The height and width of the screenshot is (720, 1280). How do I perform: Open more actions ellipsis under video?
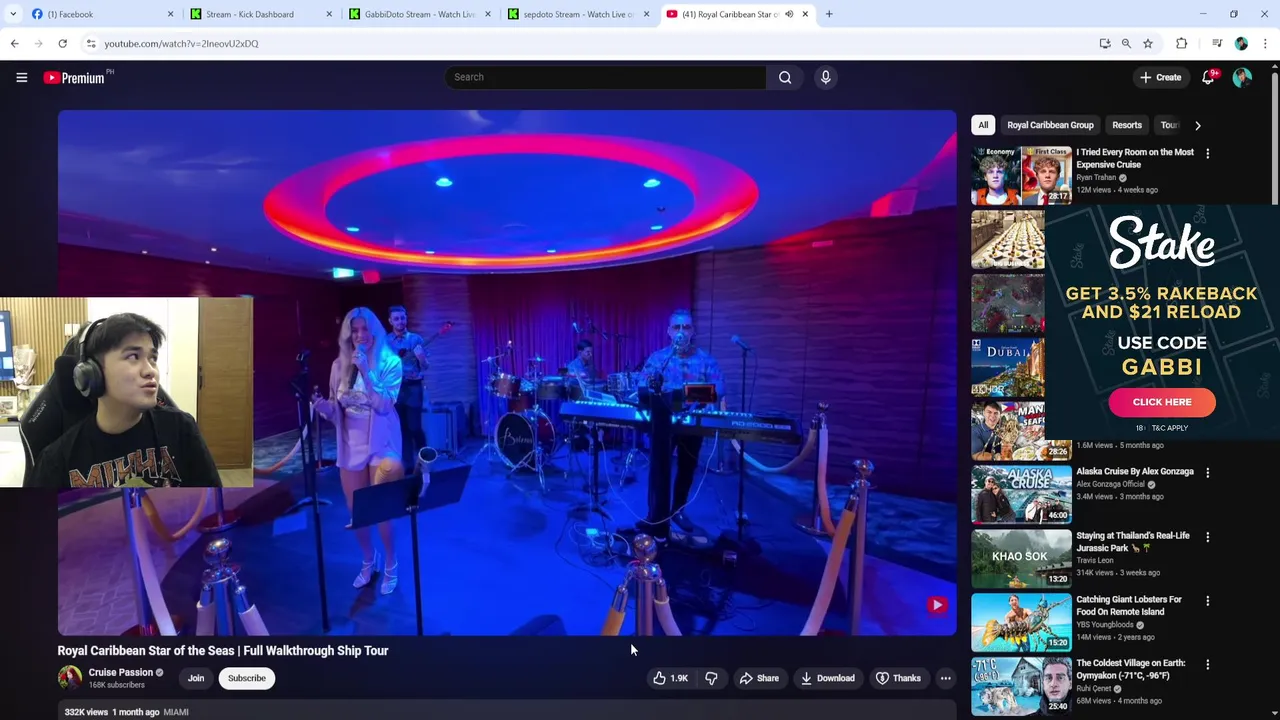[x=945, y=678]
